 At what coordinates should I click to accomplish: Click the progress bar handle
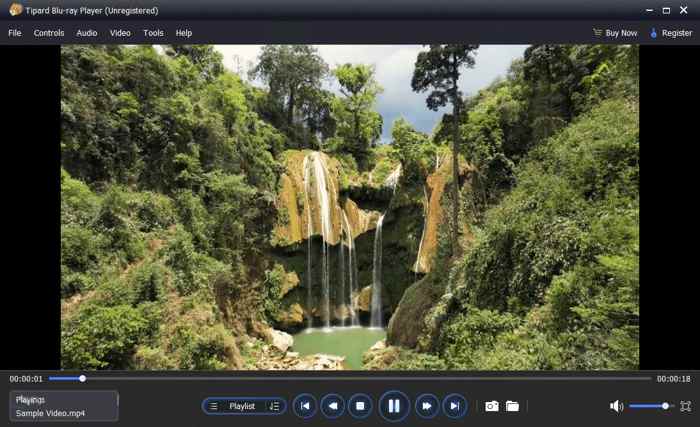coord(83,379)
